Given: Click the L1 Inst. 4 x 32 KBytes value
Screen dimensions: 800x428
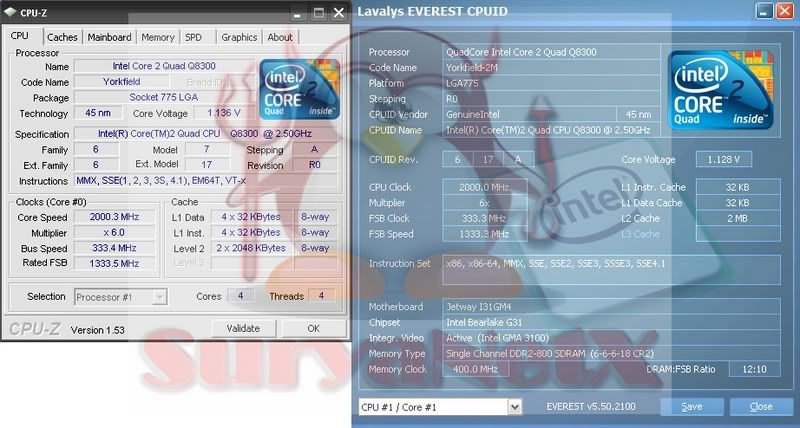Looking at the screenshot, I should (x=251, y=233).
